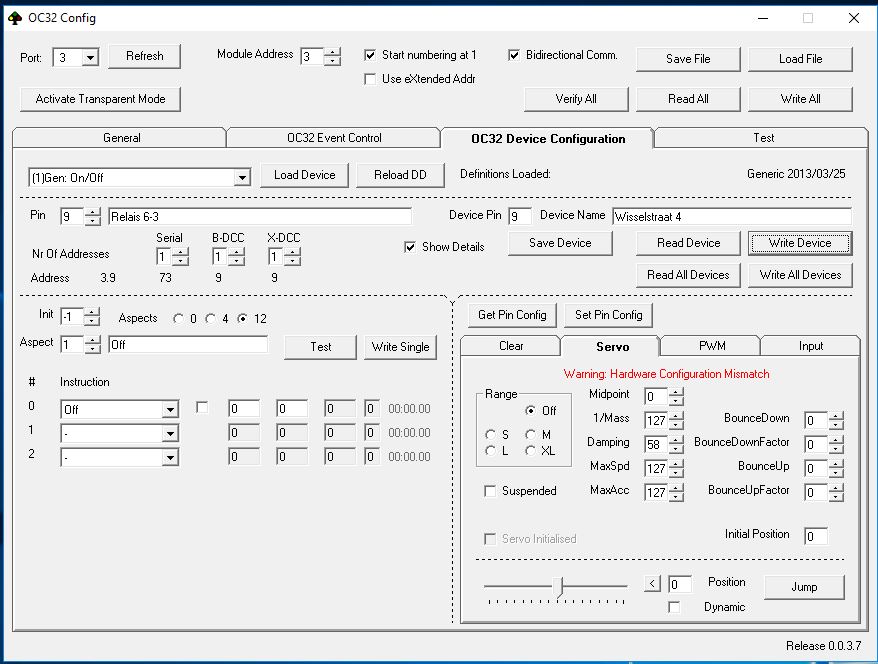Click the small '<' button beside Position field
Viewport: 878px width, 664px height.
pyautogui.click(x=653, y=584)
